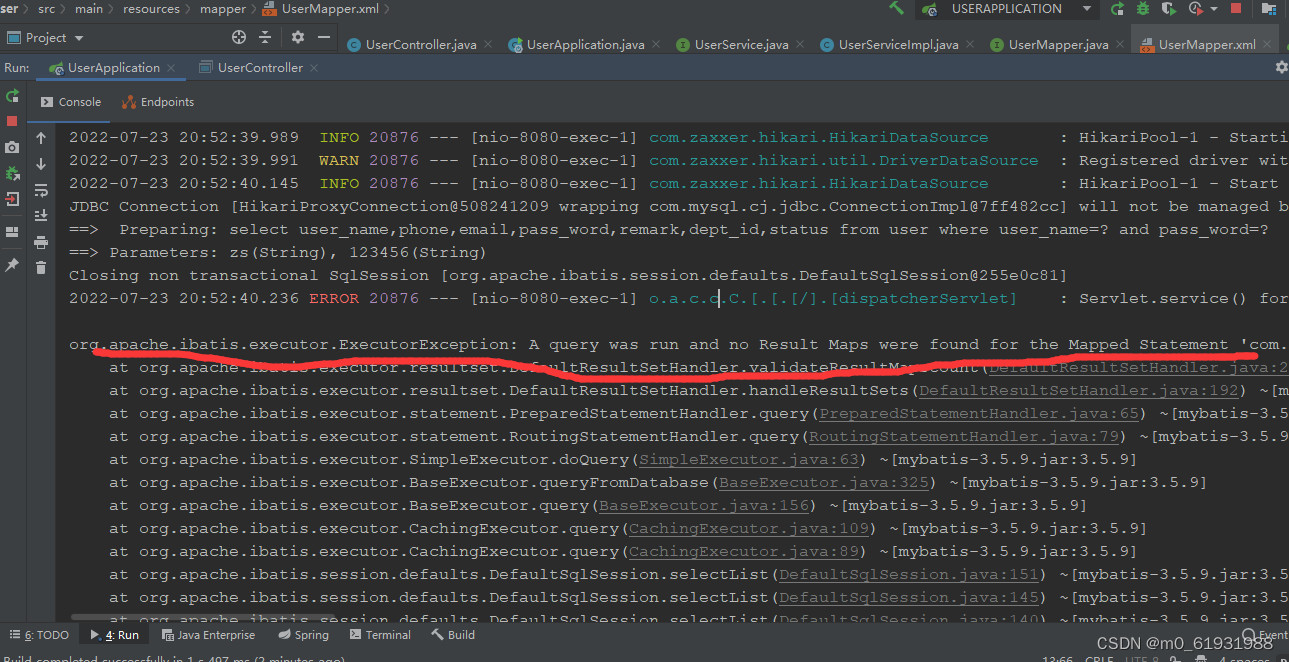Click the Build project hammer icon

click(x=896, y=9)
